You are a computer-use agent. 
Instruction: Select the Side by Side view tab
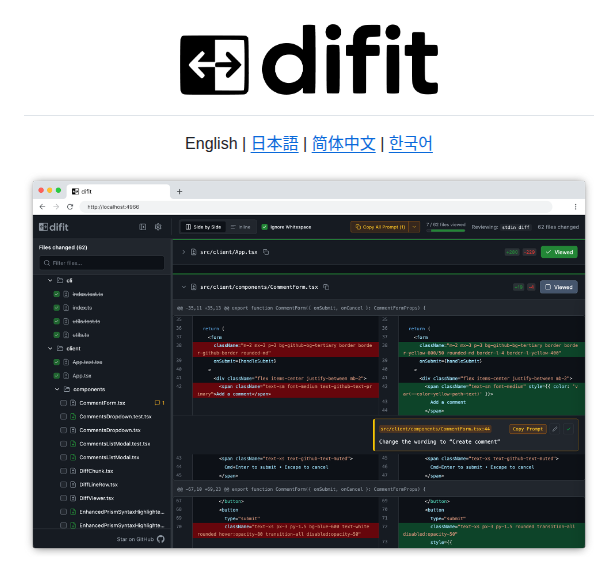pyautogui.click(x=202, y=227)
